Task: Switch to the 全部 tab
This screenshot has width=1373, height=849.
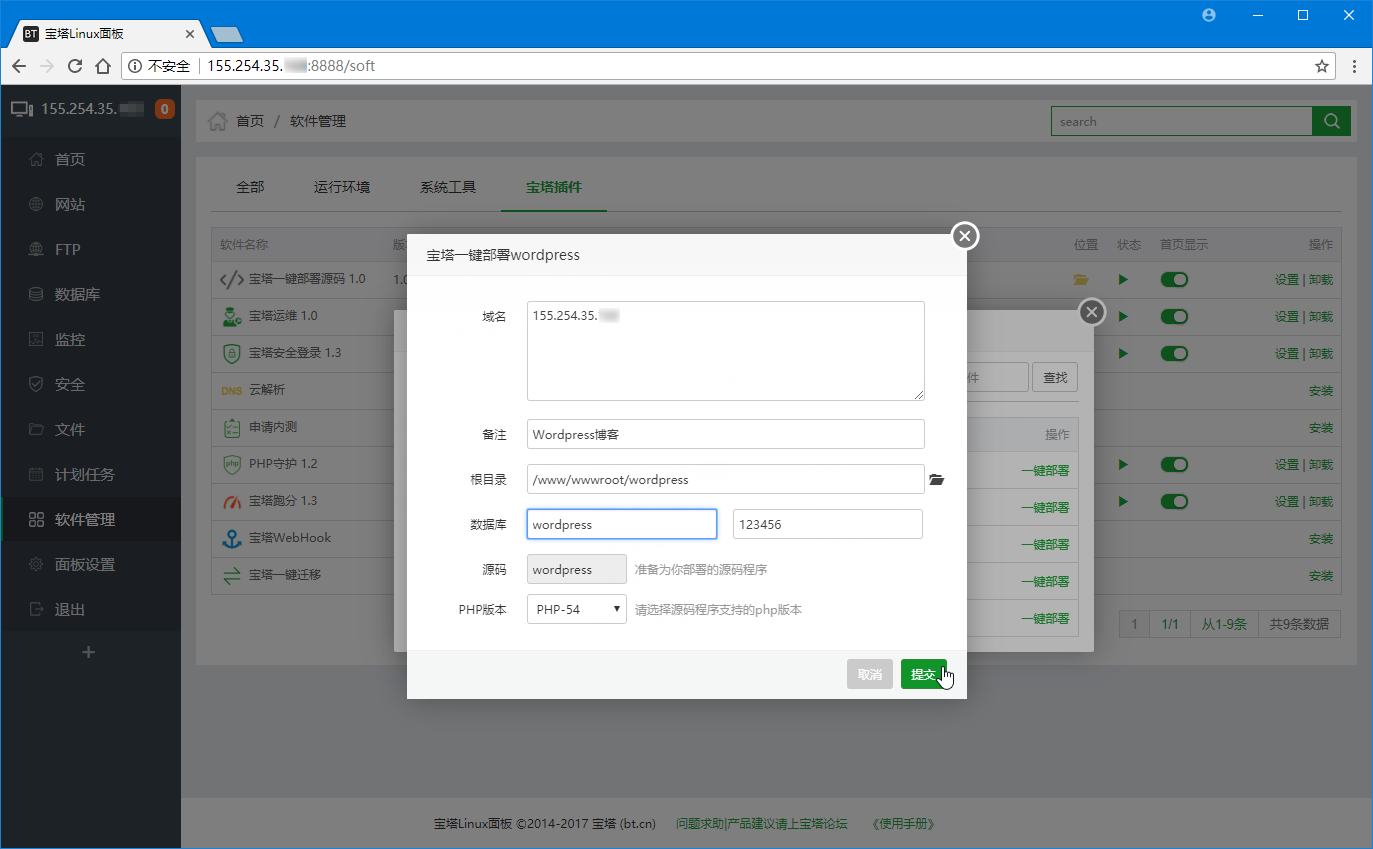Action: [x=250, y=187]
